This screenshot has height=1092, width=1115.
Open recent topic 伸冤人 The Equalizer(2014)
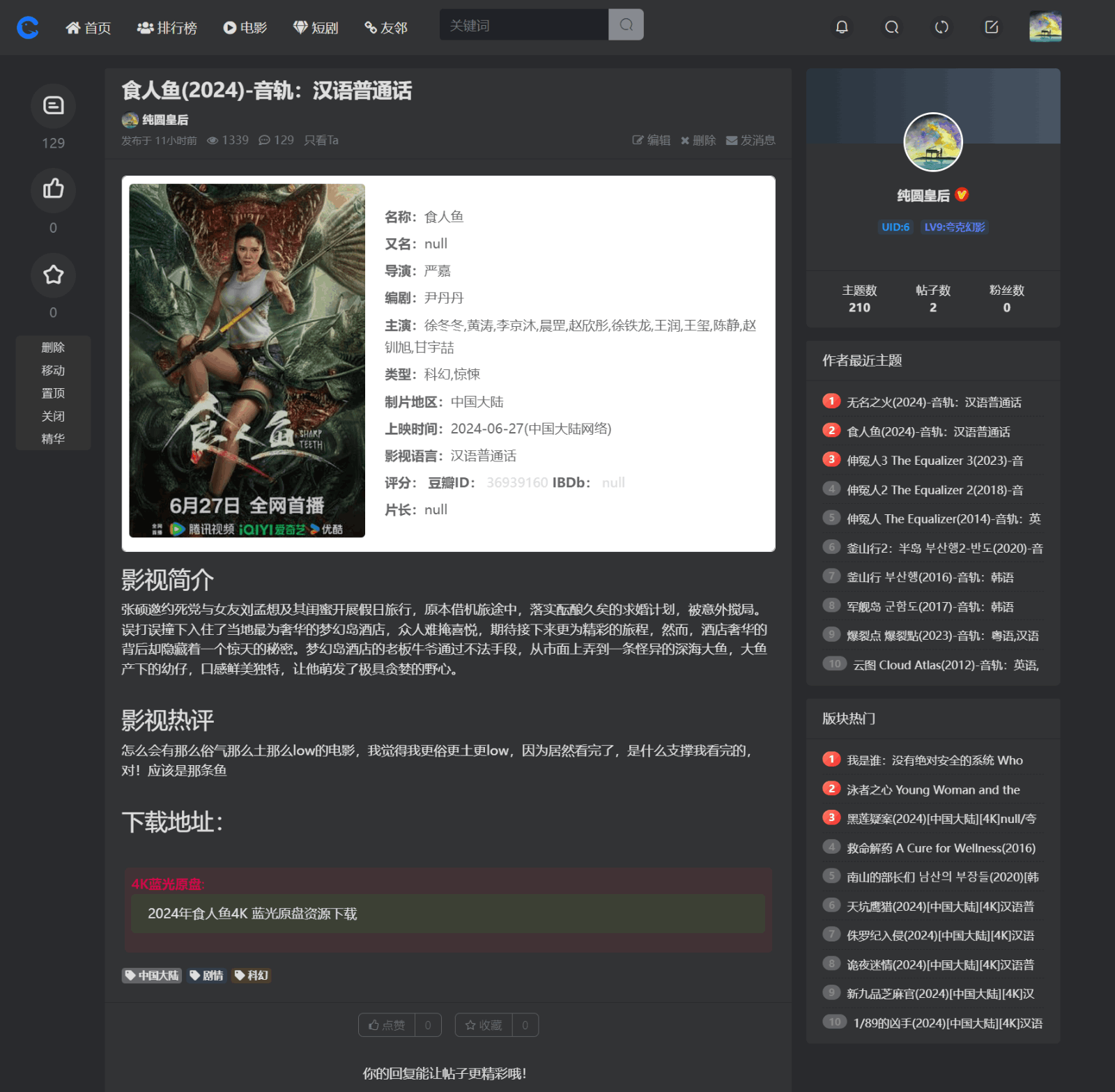[944, 519]
